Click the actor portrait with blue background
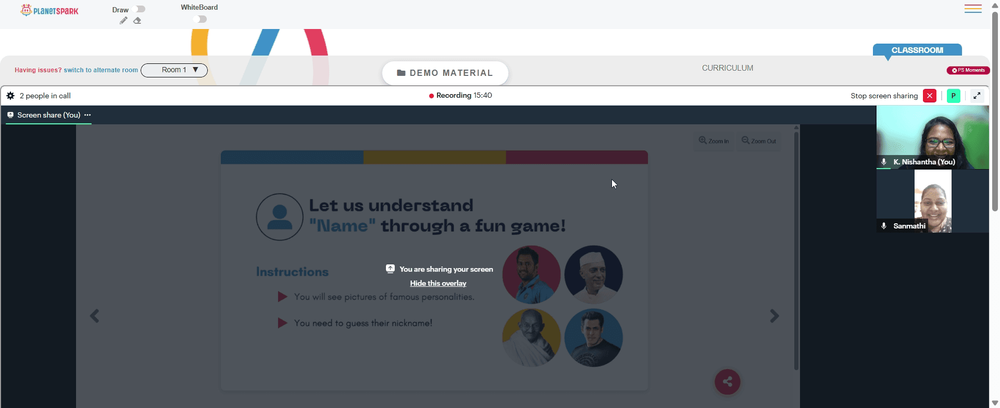The width and height of the screenshot is (1000, 408). pyautogui.click(x=594, y=338)
